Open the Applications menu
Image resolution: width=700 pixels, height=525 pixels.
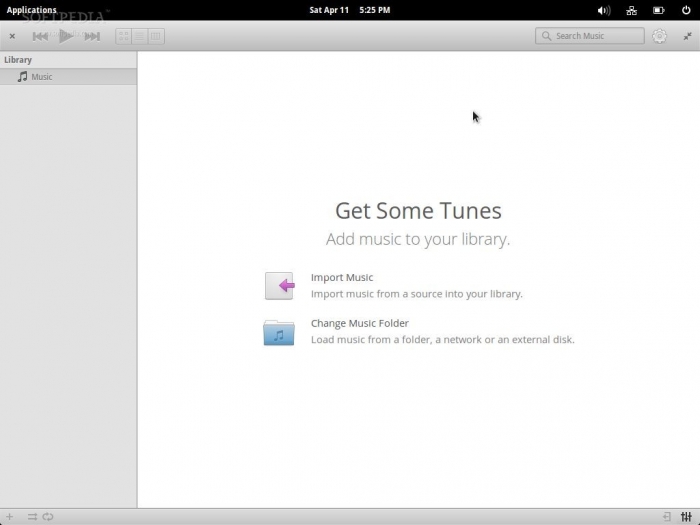[32, 10]
